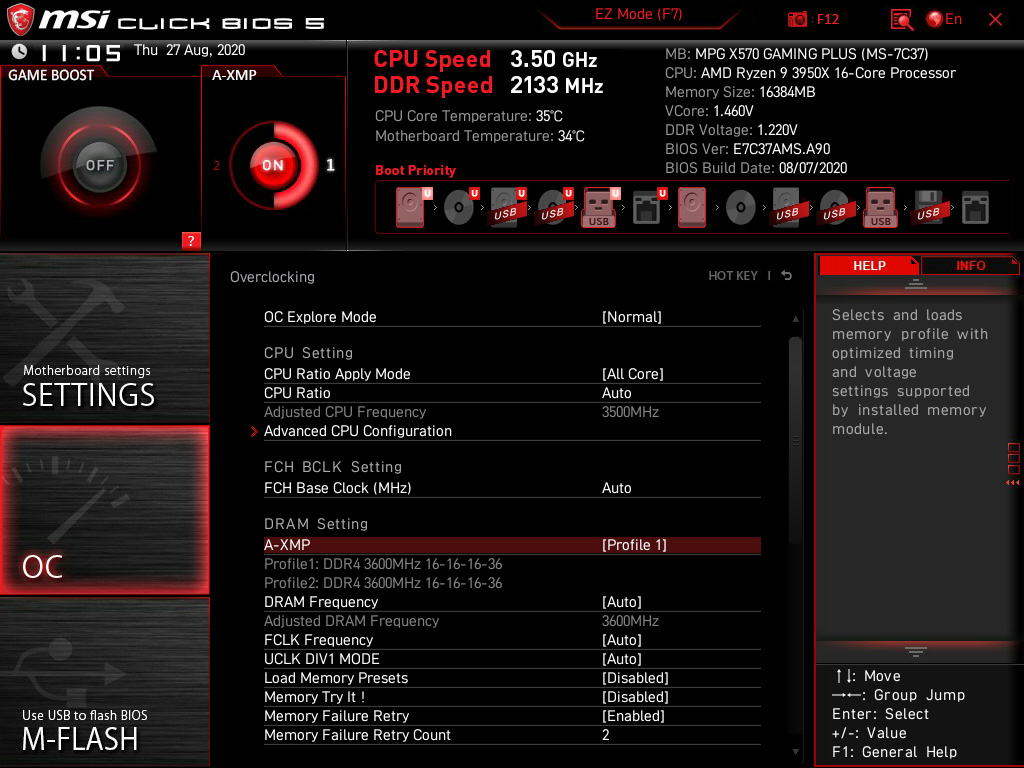Click the MSI dragon shield logo

pyautogui.click(x=20, y=19)
